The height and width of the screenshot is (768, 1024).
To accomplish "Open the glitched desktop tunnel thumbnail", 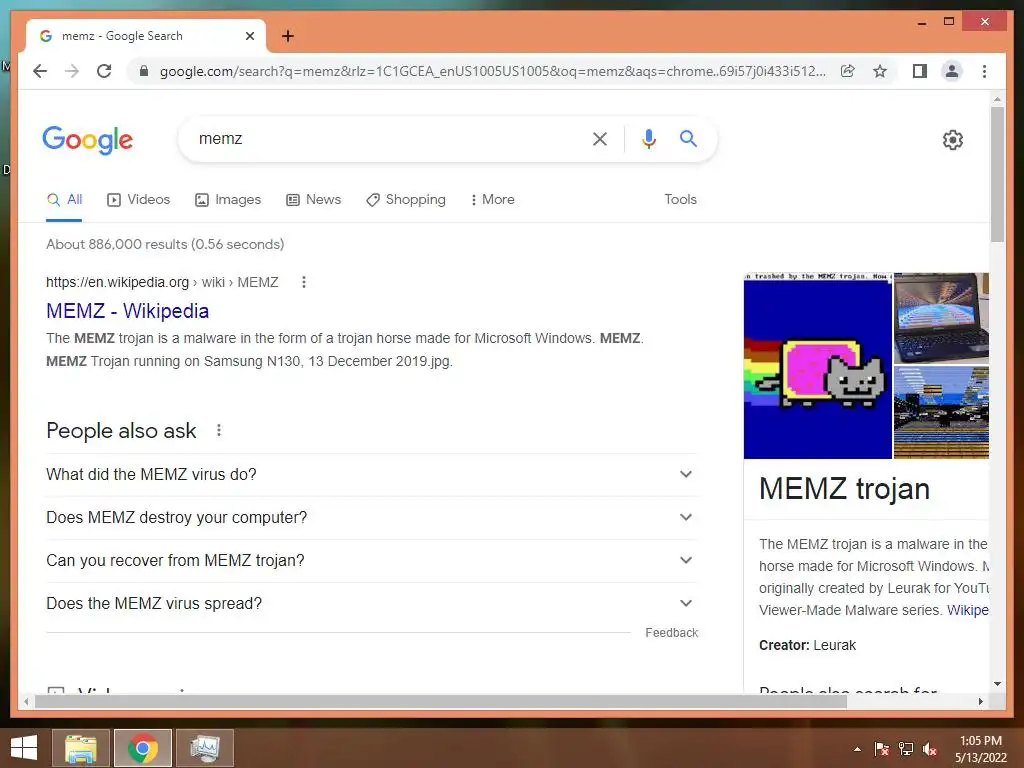I will pos(941,412).
